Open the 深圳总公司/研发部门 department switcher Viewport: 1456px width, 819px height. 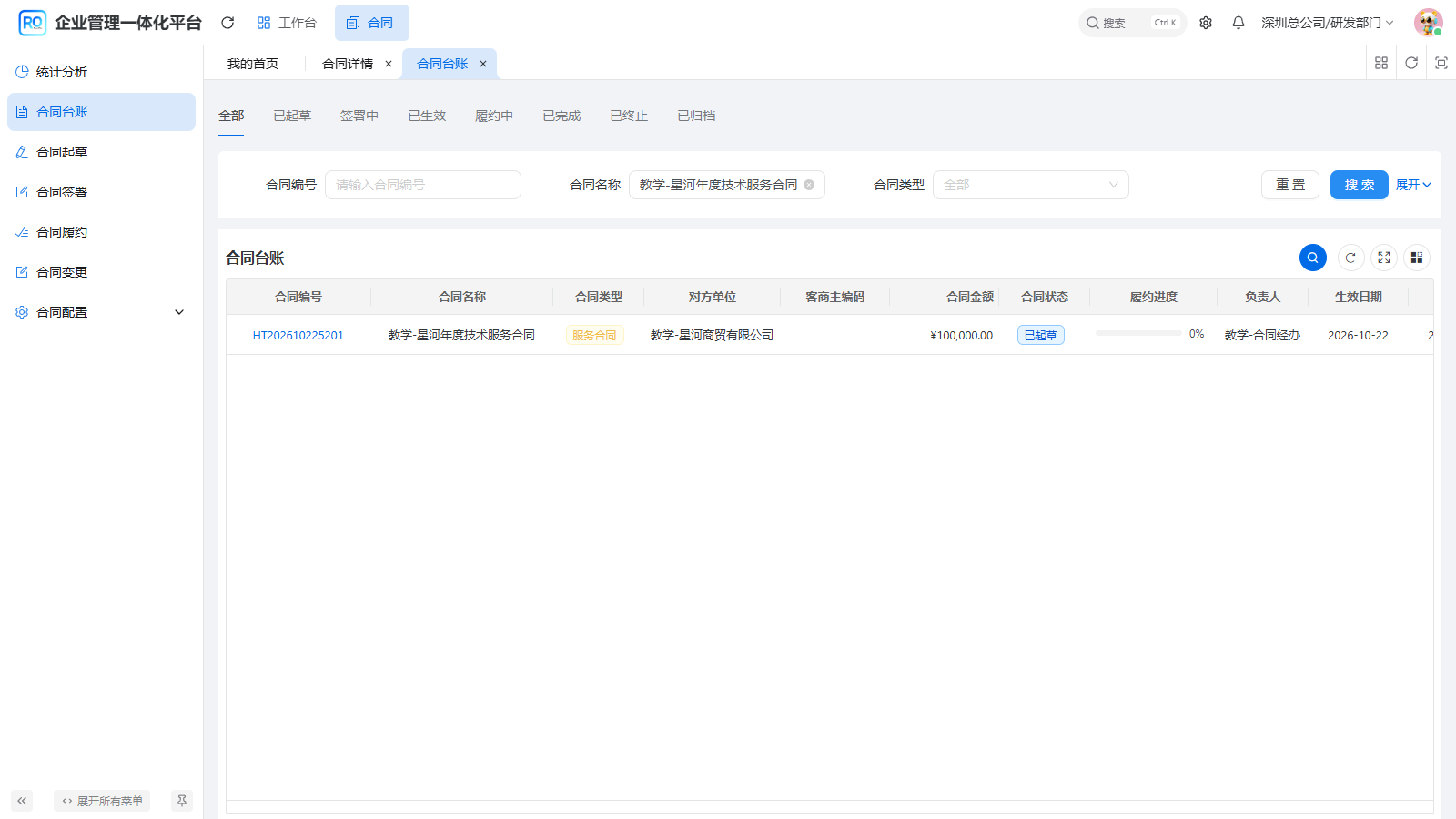click(1327, 23)
